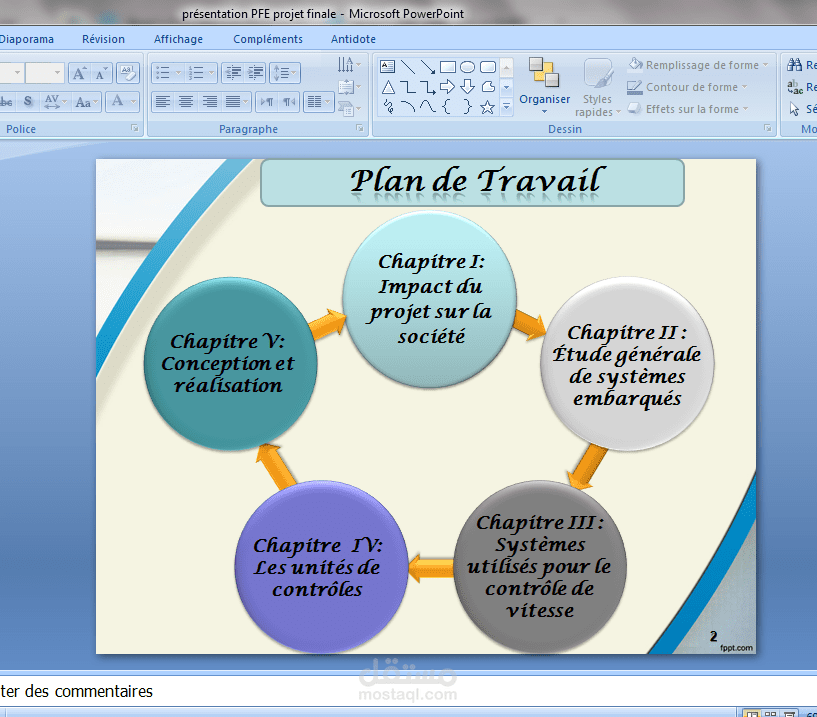Select the left brace shape

pyautogui.click(x=447, y=107)
